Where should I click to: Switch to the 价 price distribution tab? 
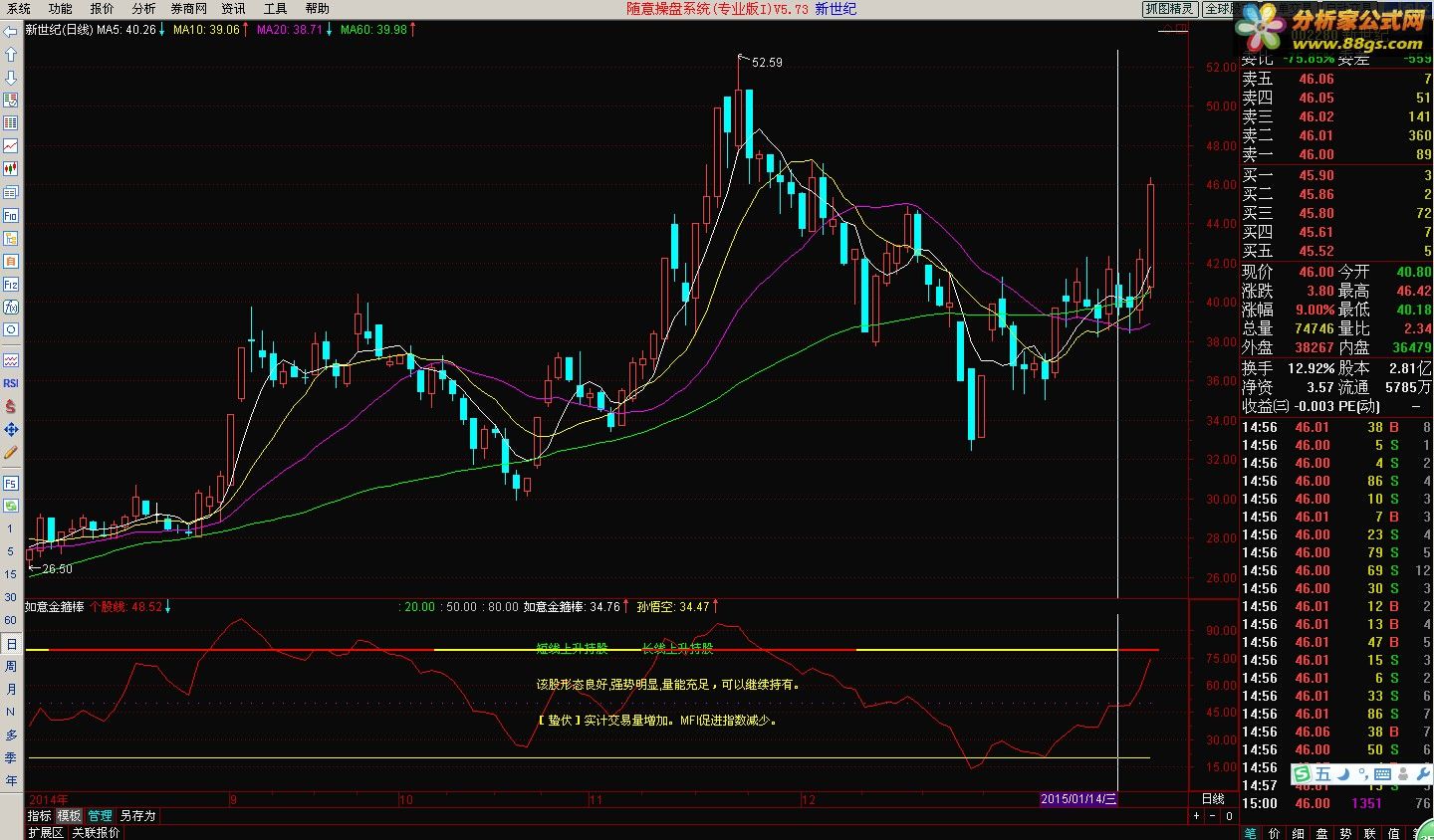pos(1276,832)
